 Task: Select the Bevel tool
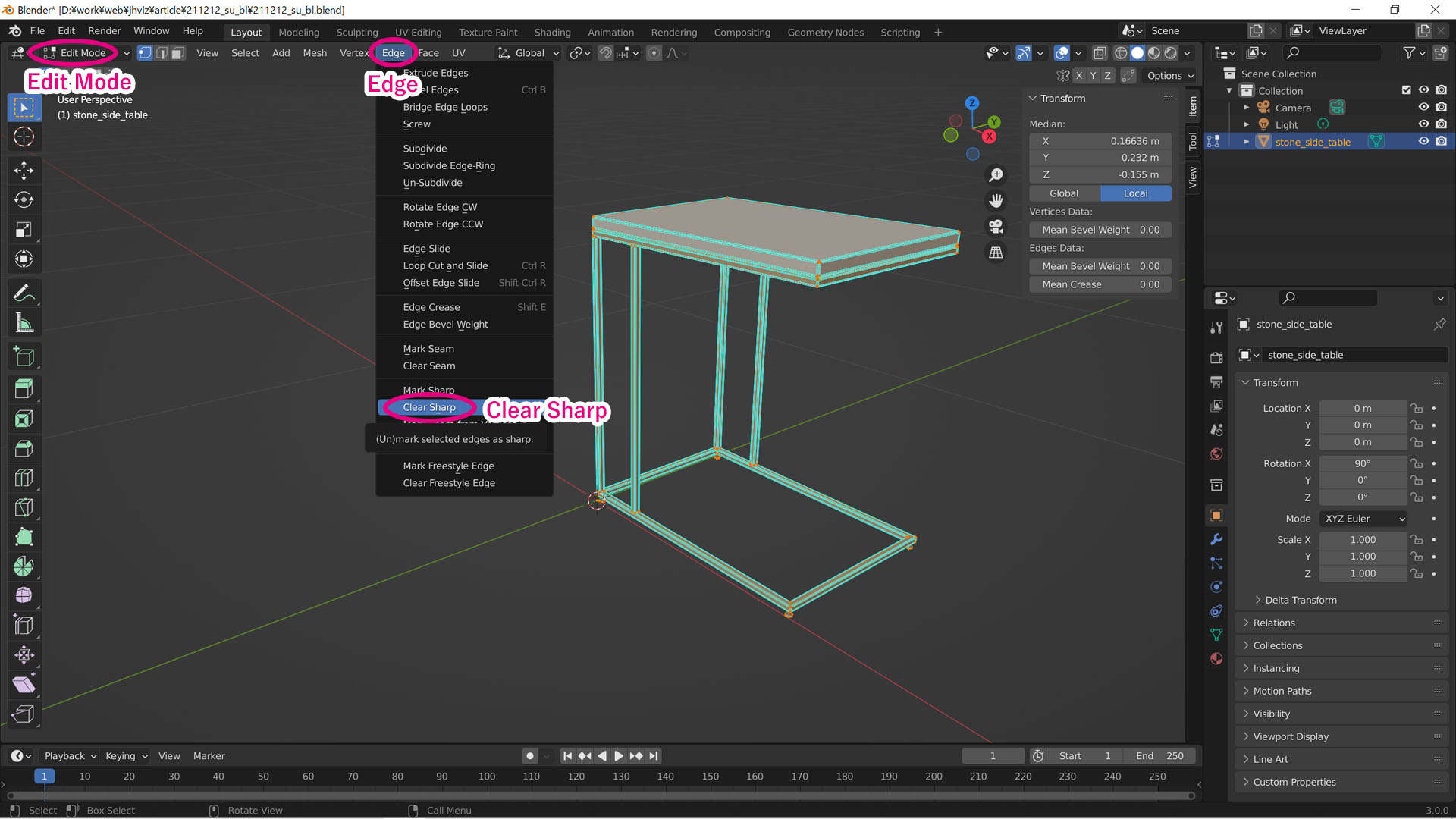click(24, 448)
